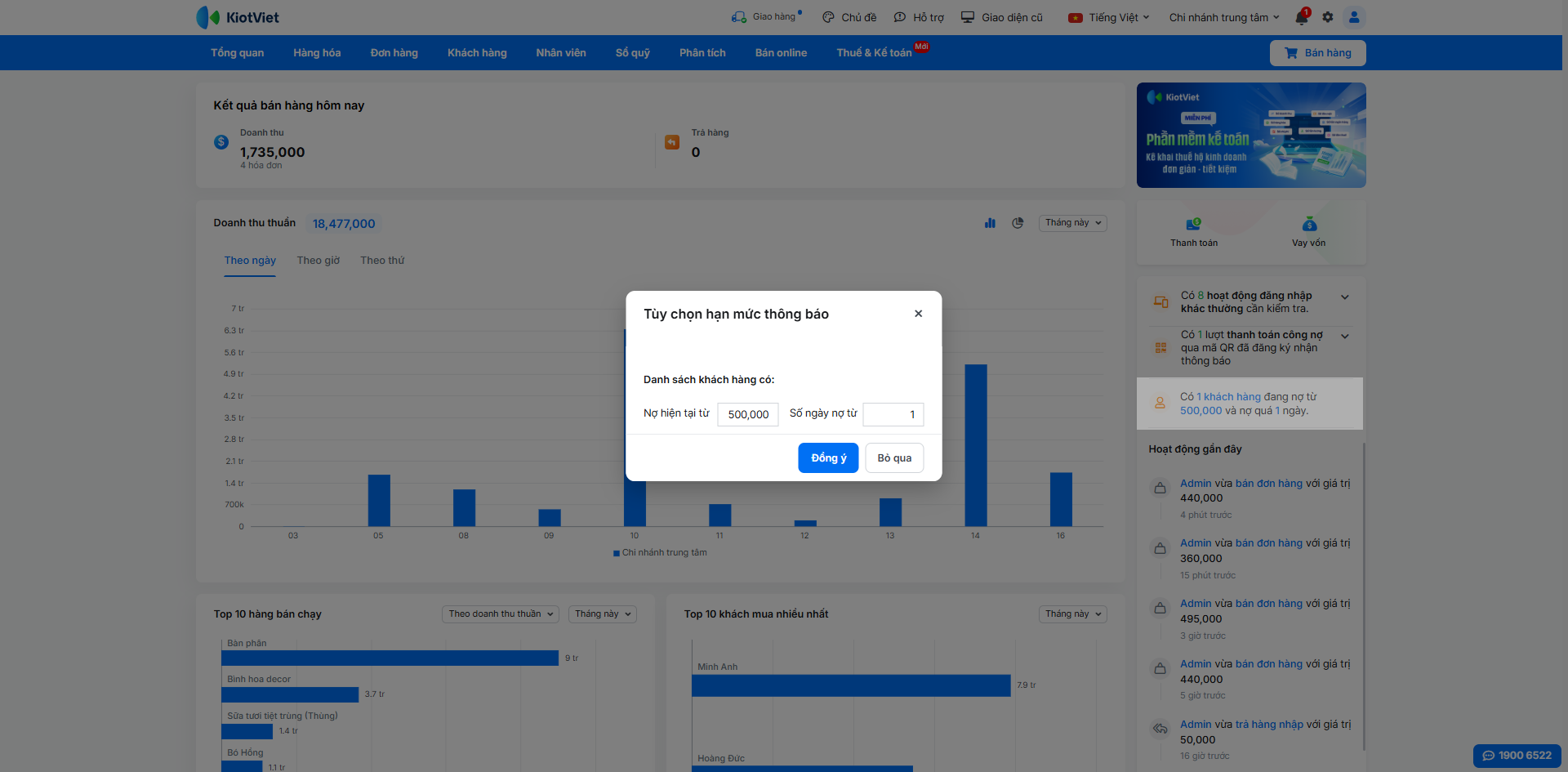Open the Bán online menu
Screen dimensions: 1568x772
pos(781,53)
